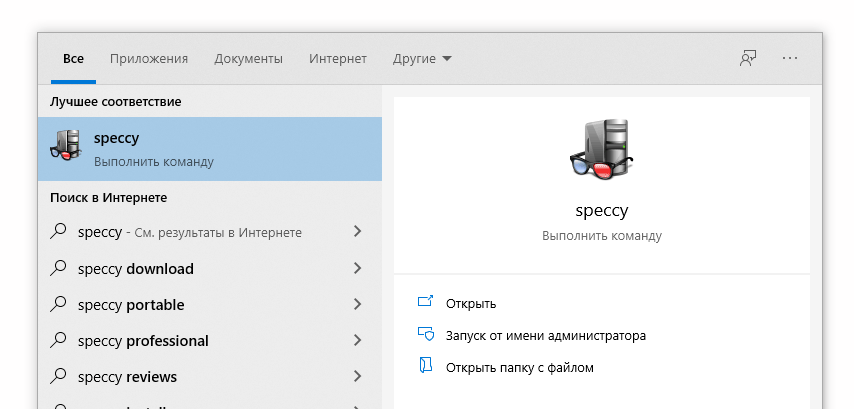
Task: Switch to the Все tab
Action: pos(74,58)
